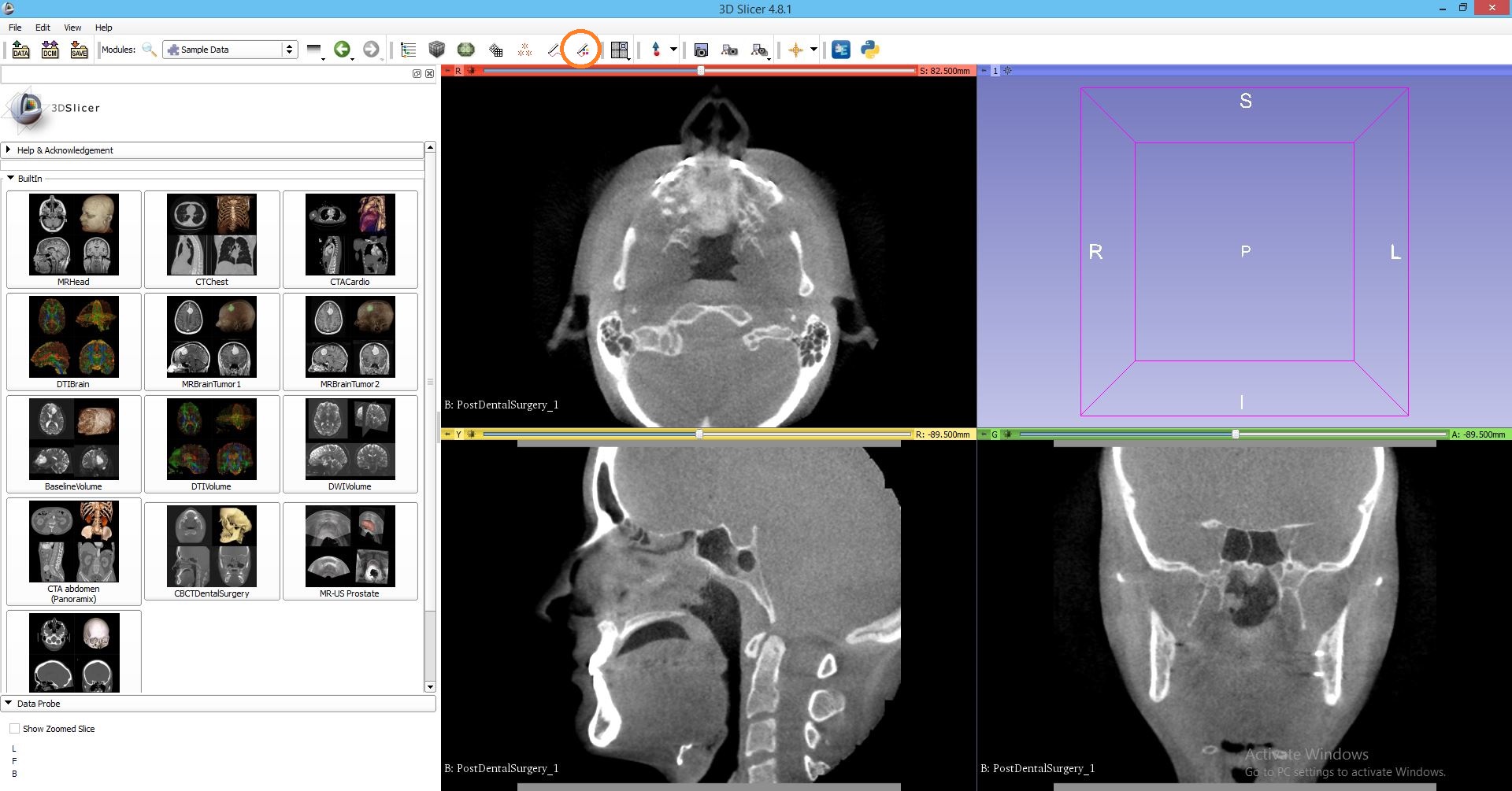Capture a scene view icon

(x=730, y=50)
